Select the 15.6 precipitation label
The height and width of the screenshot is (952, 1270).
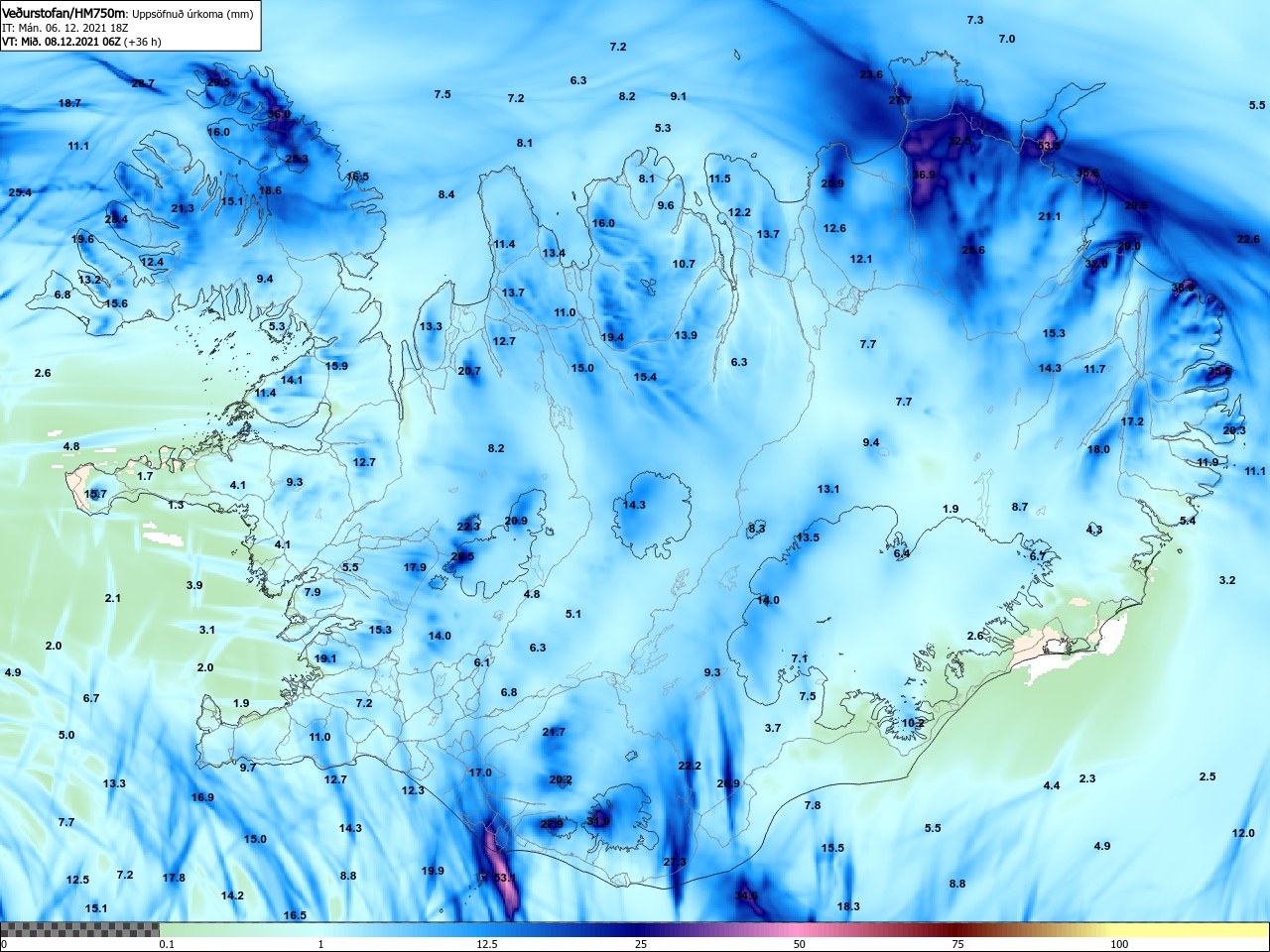(116, 303)
